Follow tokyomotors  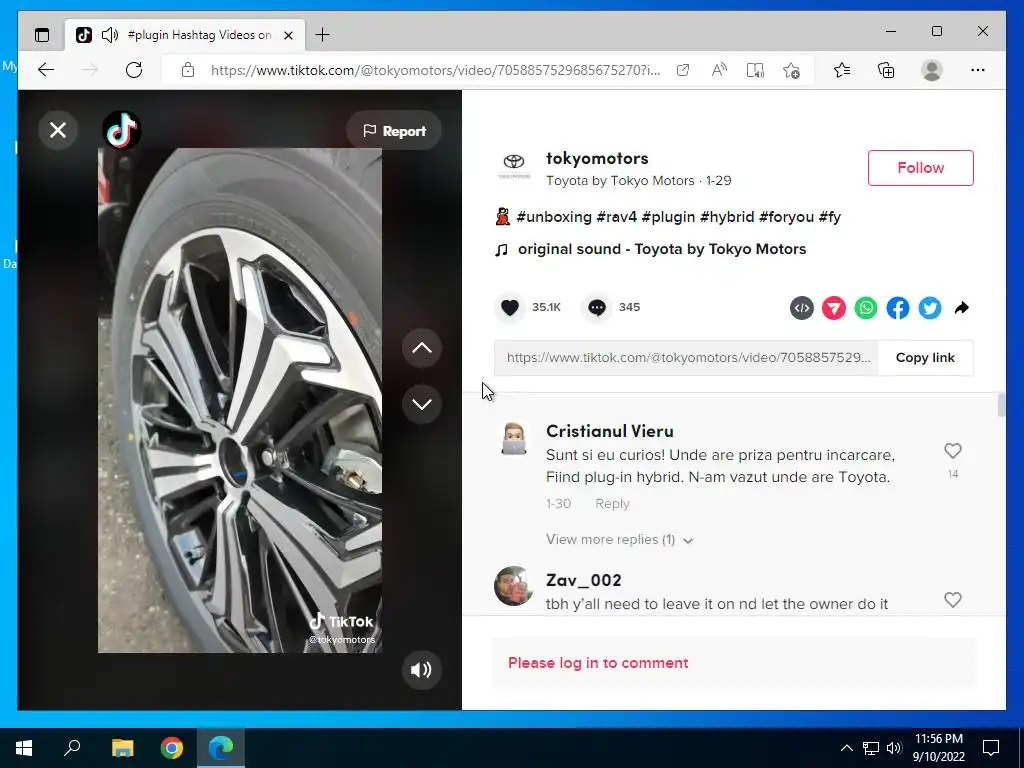tap(920, 168)
